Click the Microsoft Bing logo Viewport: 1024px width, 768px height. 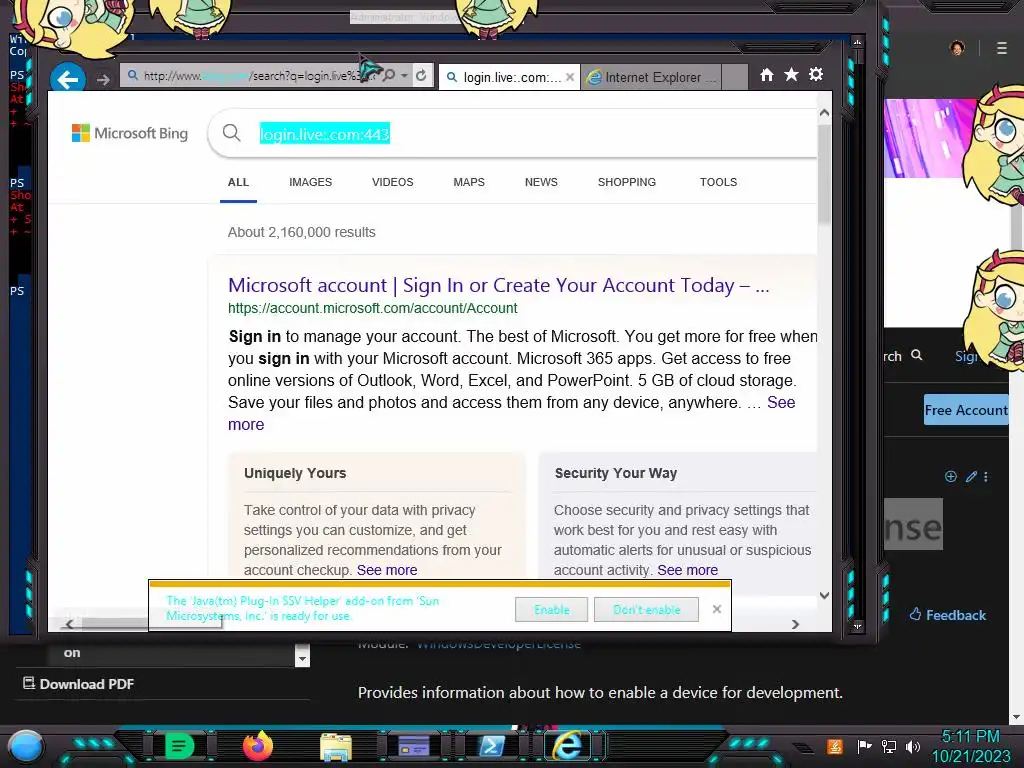tap(130, 133)
